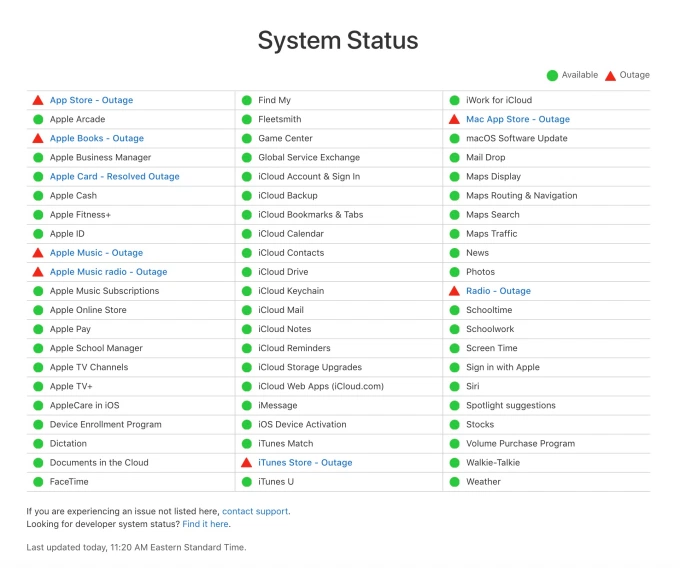This screenshot has height=568, width=680.
Task: Open the App Store - Outage details
Action: click(x=91, y=100)
